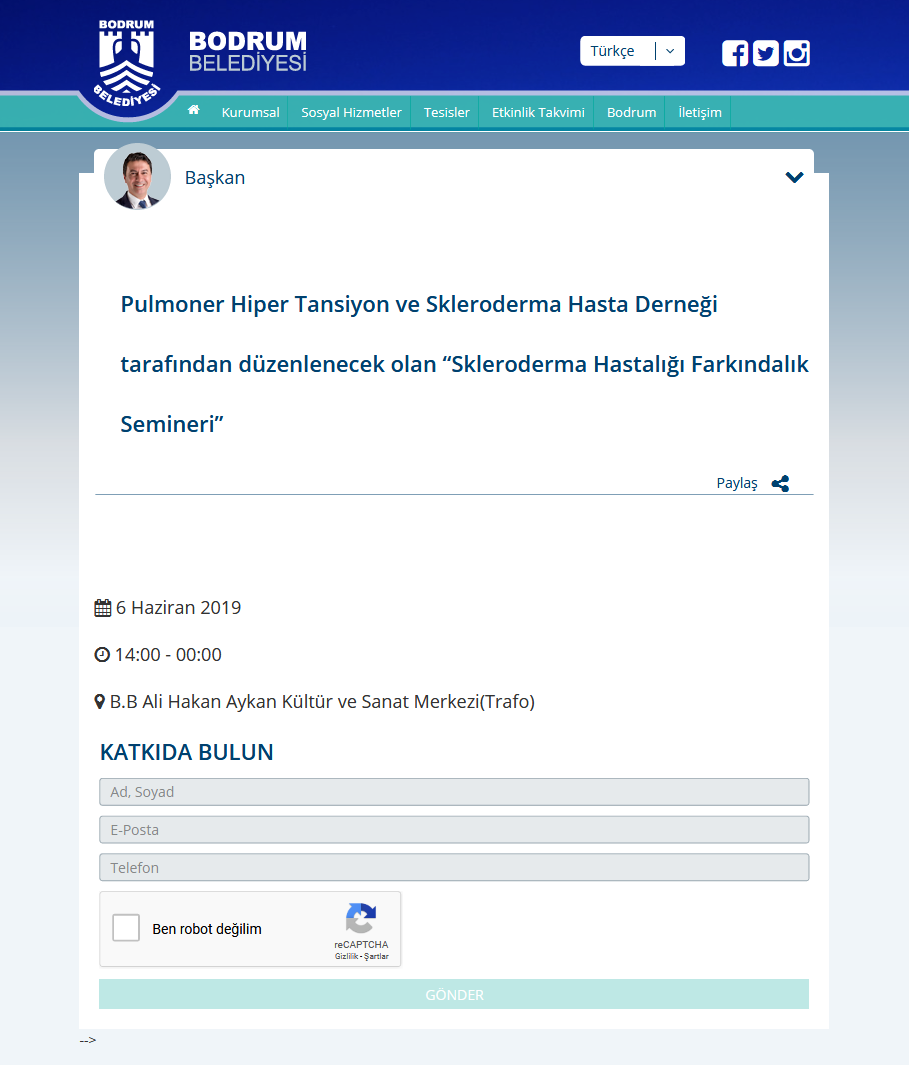Click the '14:00 - 00:00' time text
This screenshot has width=909, height=1065.
click(x=168, y=655)
